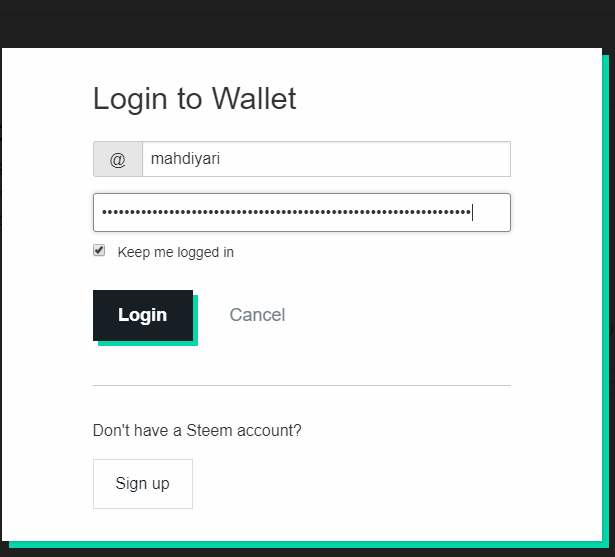This screenshot has height=557, width=615.
Task: Click inside the masked password field
Action: tap(302, 212)
